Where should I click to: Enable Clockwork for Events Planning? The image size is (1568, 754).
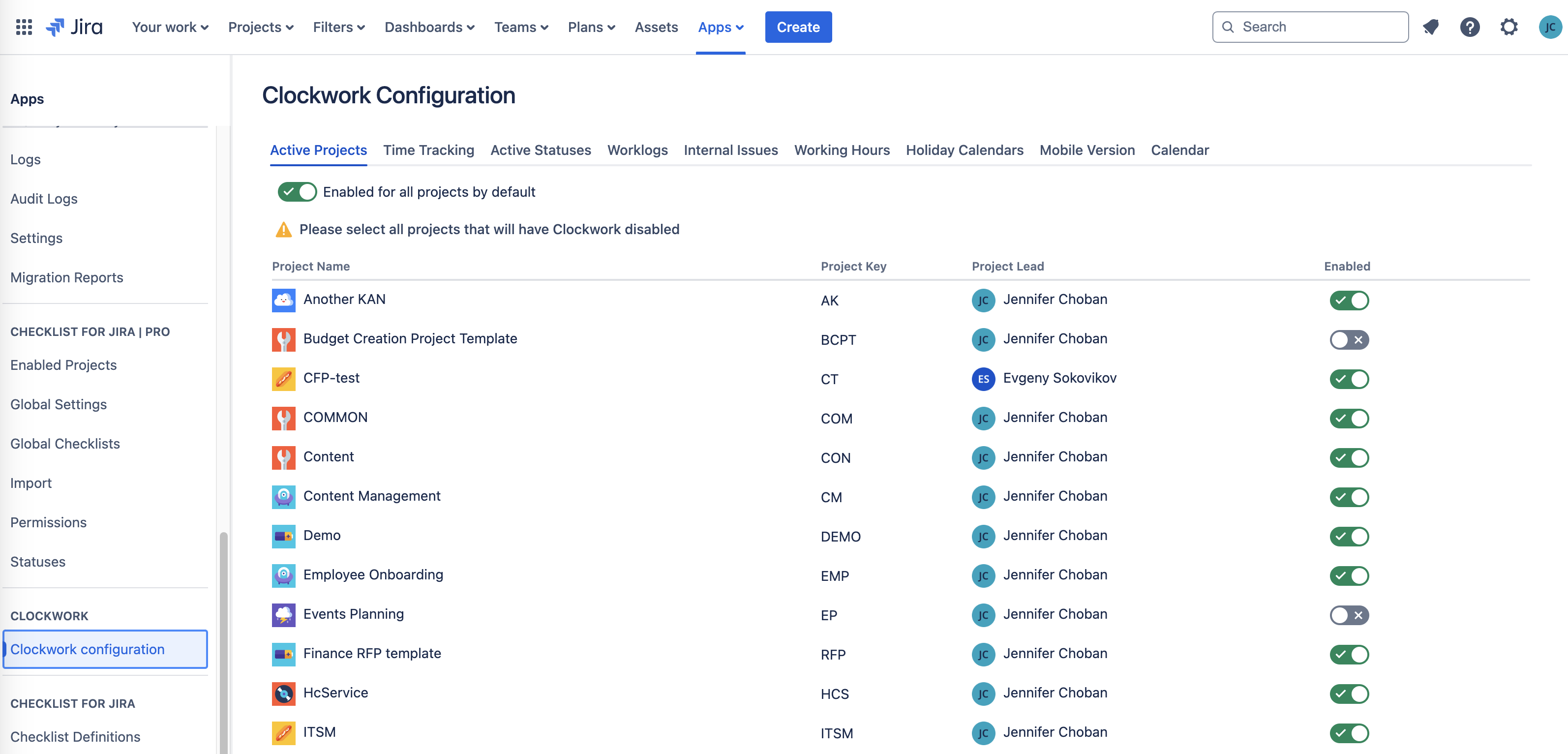click(x=1349, y=615)
